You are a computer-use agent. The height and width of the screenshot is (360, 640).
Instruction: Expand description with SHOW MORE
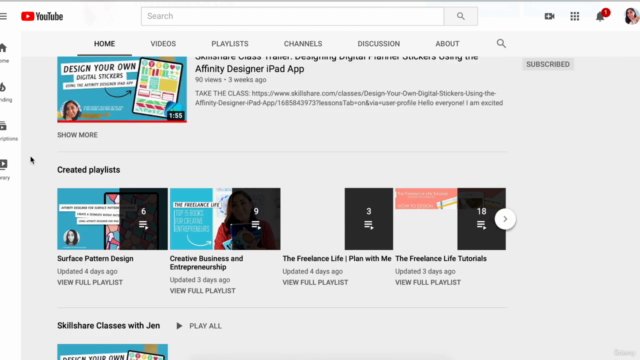77,135
